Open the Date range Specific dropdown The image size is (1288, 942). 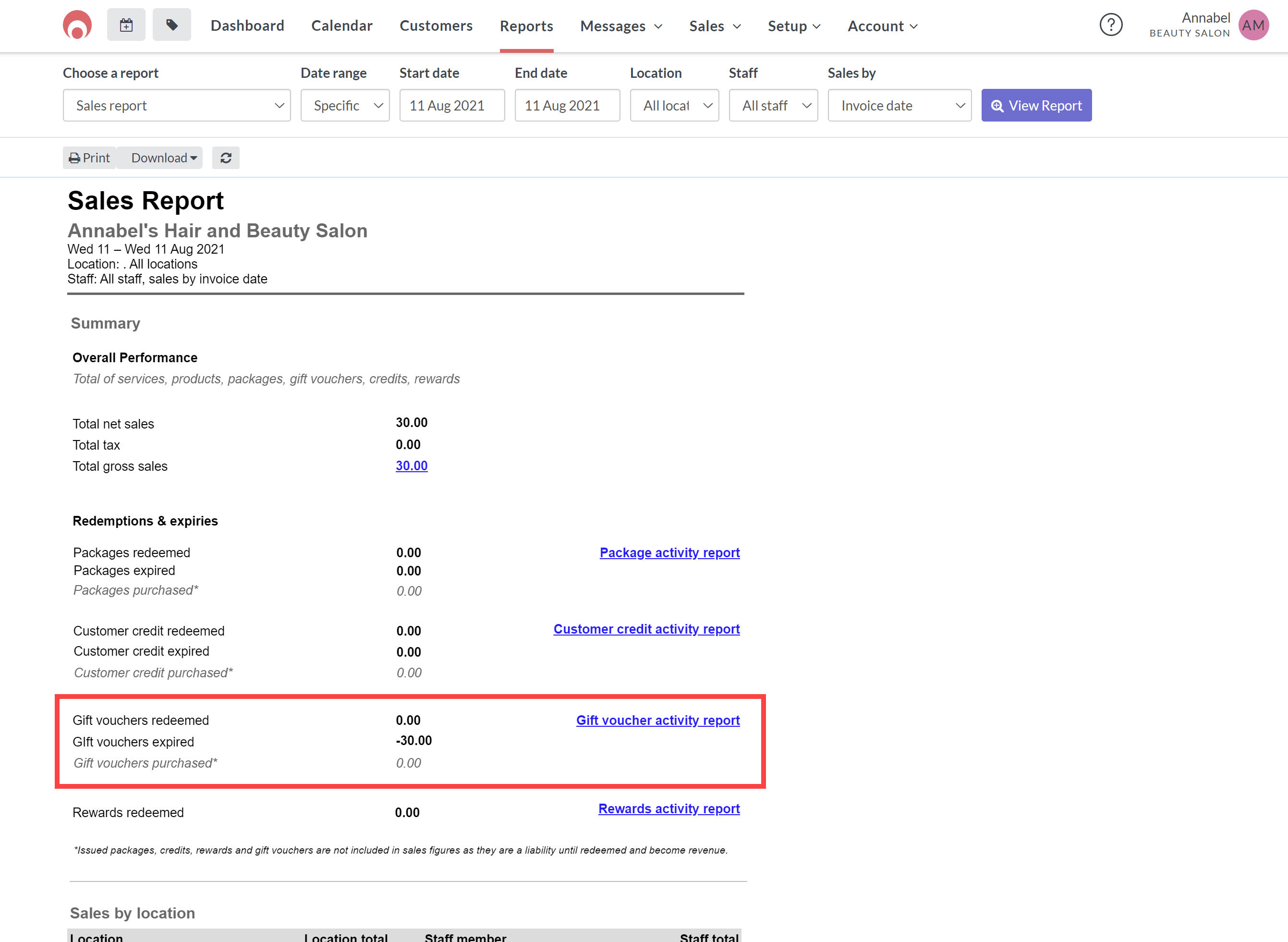coord(345,106)
